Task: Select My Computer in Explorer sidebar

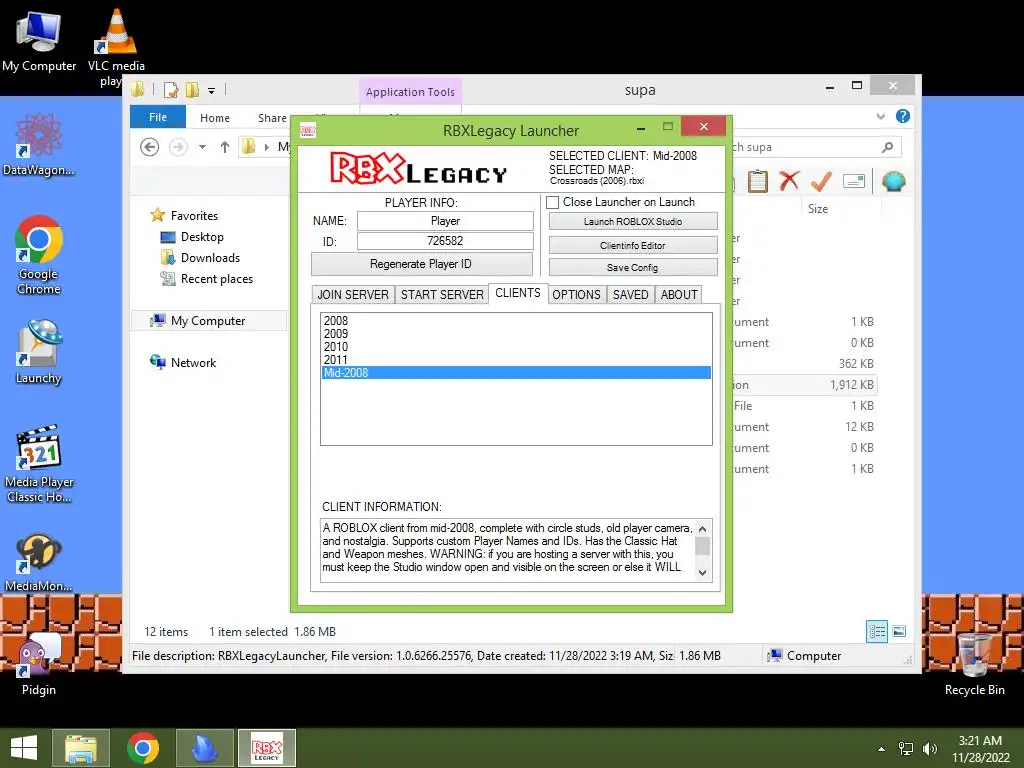Action: click(x=208, y=321)
